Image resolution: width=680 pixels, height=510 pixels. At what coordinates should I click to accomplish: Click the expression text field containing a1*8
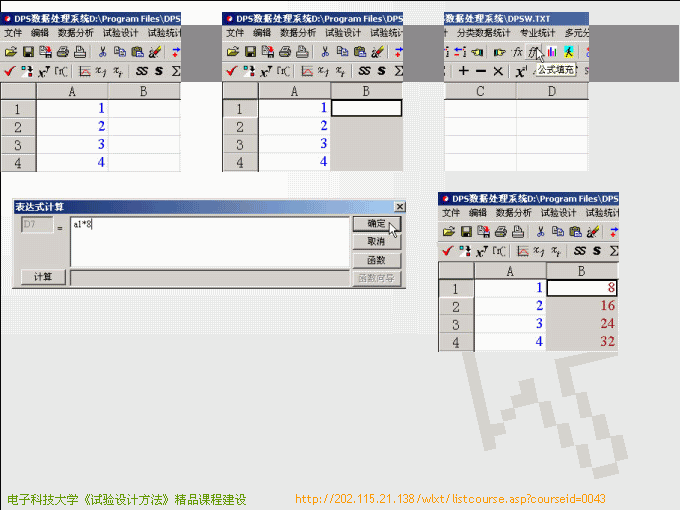(208, 241)
